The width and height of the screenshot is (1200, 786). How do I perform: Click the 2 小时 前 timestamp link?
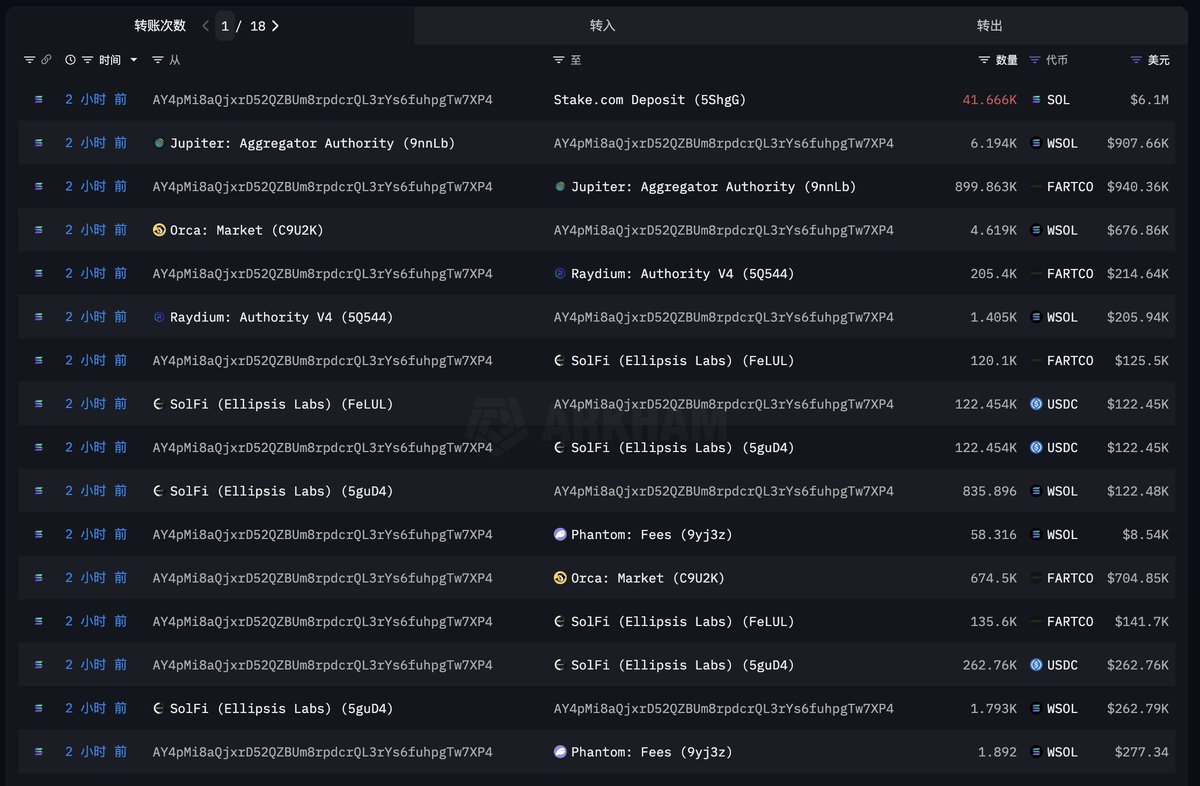pos(97,100)
